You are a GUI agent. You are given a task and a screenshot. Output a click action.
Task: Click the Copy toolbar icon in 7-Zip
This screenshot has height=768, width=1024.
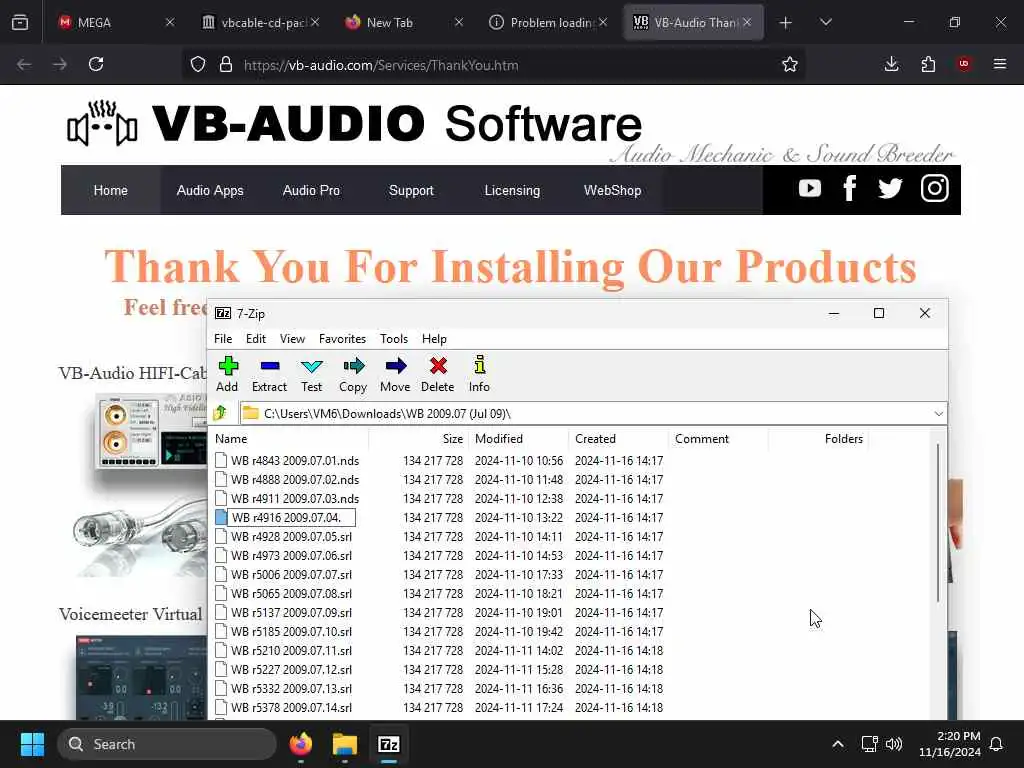coord(353,374)
